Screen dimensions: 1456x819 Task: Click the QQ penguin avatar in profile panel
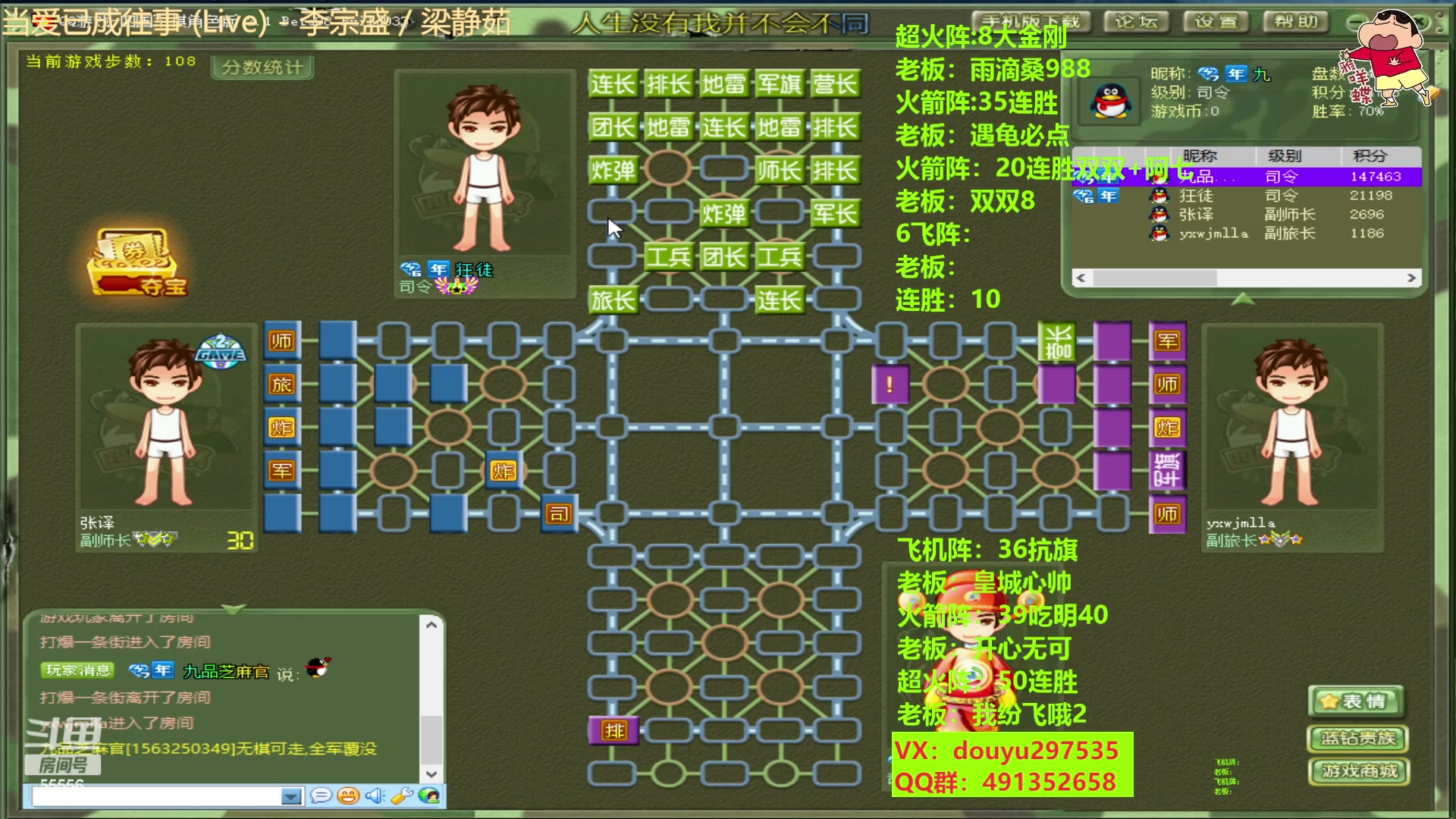pyautogui.click(x=1111, y=100)
